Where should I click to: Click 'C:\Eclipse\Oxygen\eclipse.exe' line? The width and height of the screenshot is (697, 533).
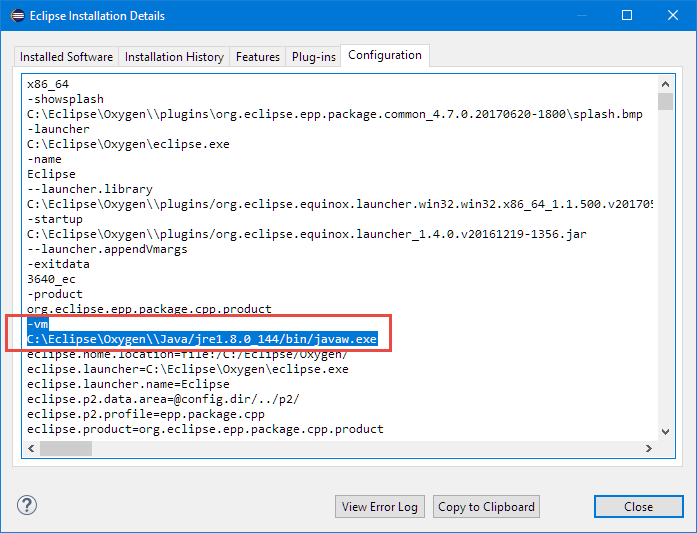click(128, 144)
